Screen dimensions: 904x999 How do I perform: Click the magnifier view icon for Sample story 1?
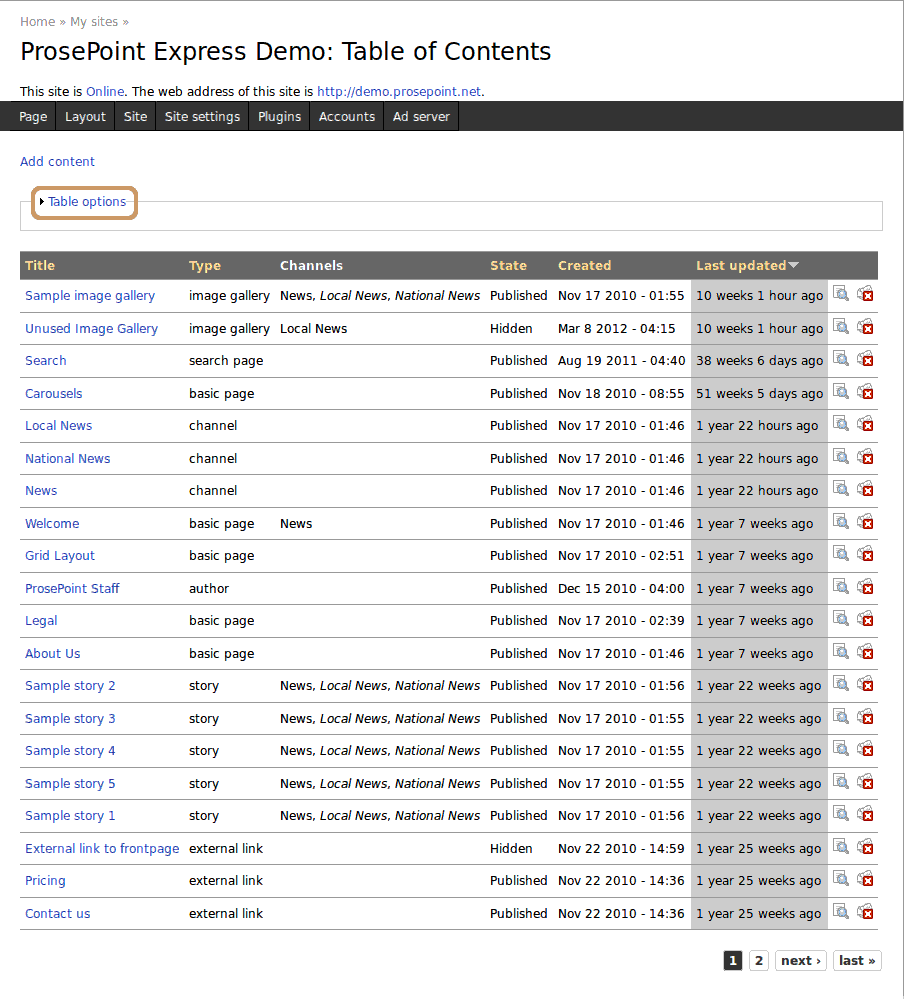pos(841,814)
